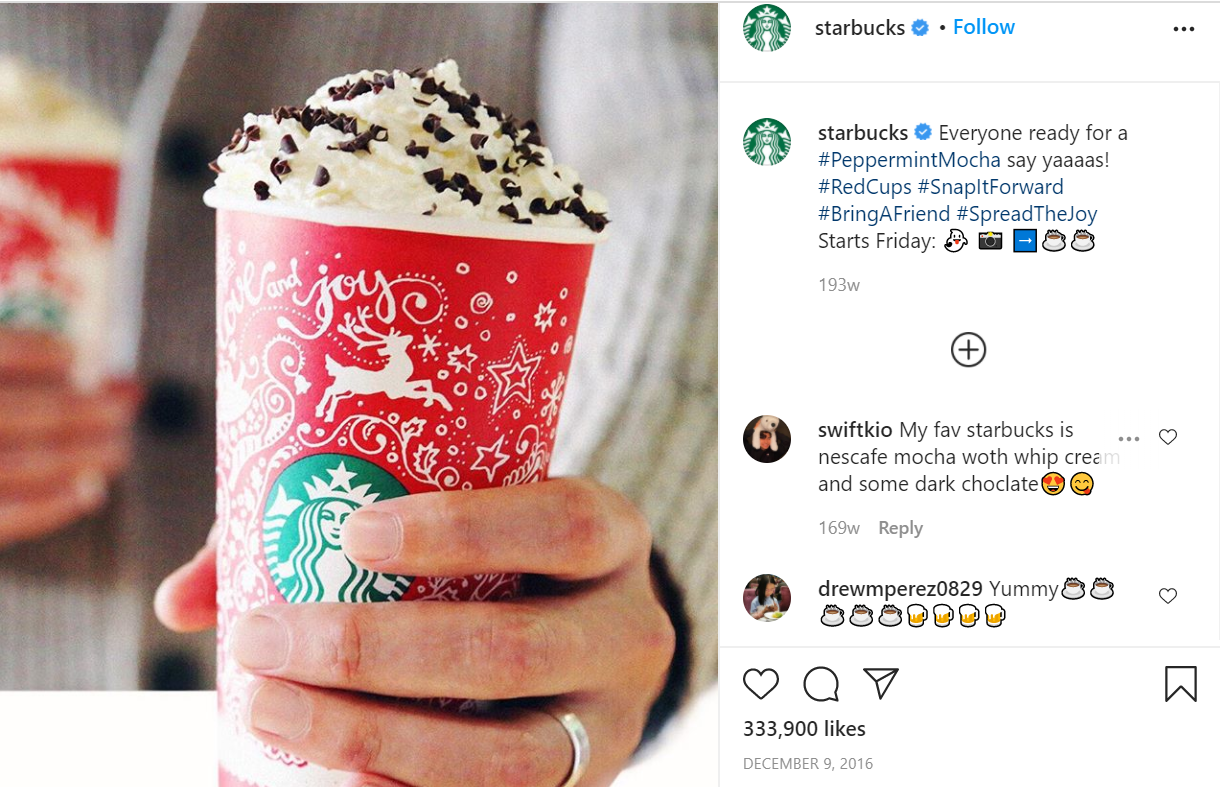Open swiftkio's profile picture
Viewport: 1220px width, 787px height.
pos(767,439)
